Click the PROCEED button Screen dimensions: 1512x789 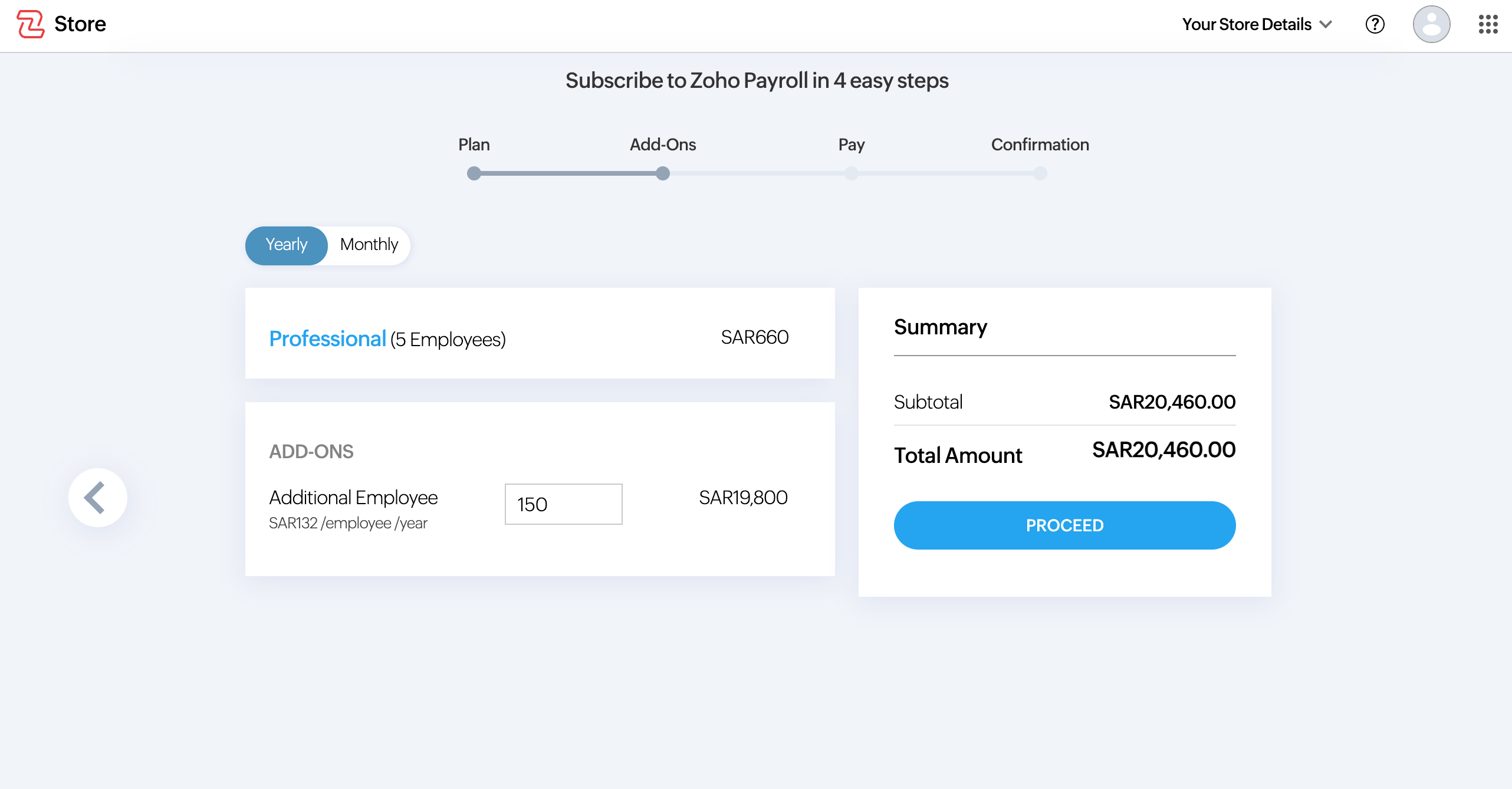point(1064,525)
